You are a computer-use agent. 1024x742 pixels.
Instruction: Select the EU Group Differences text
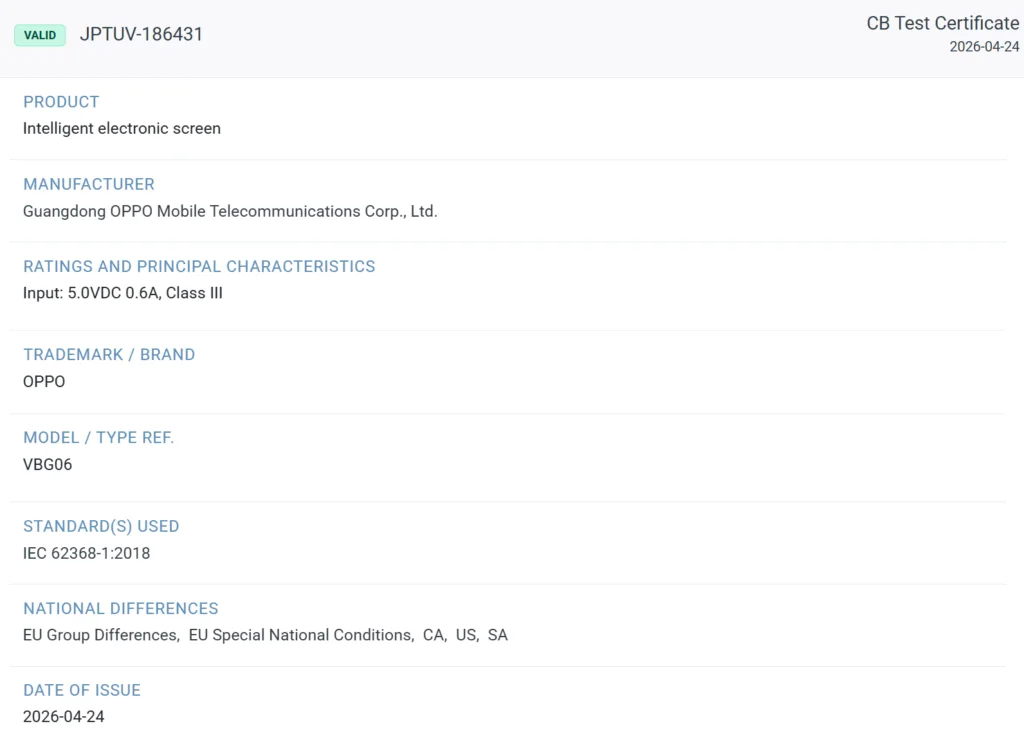tap(101, 636)
